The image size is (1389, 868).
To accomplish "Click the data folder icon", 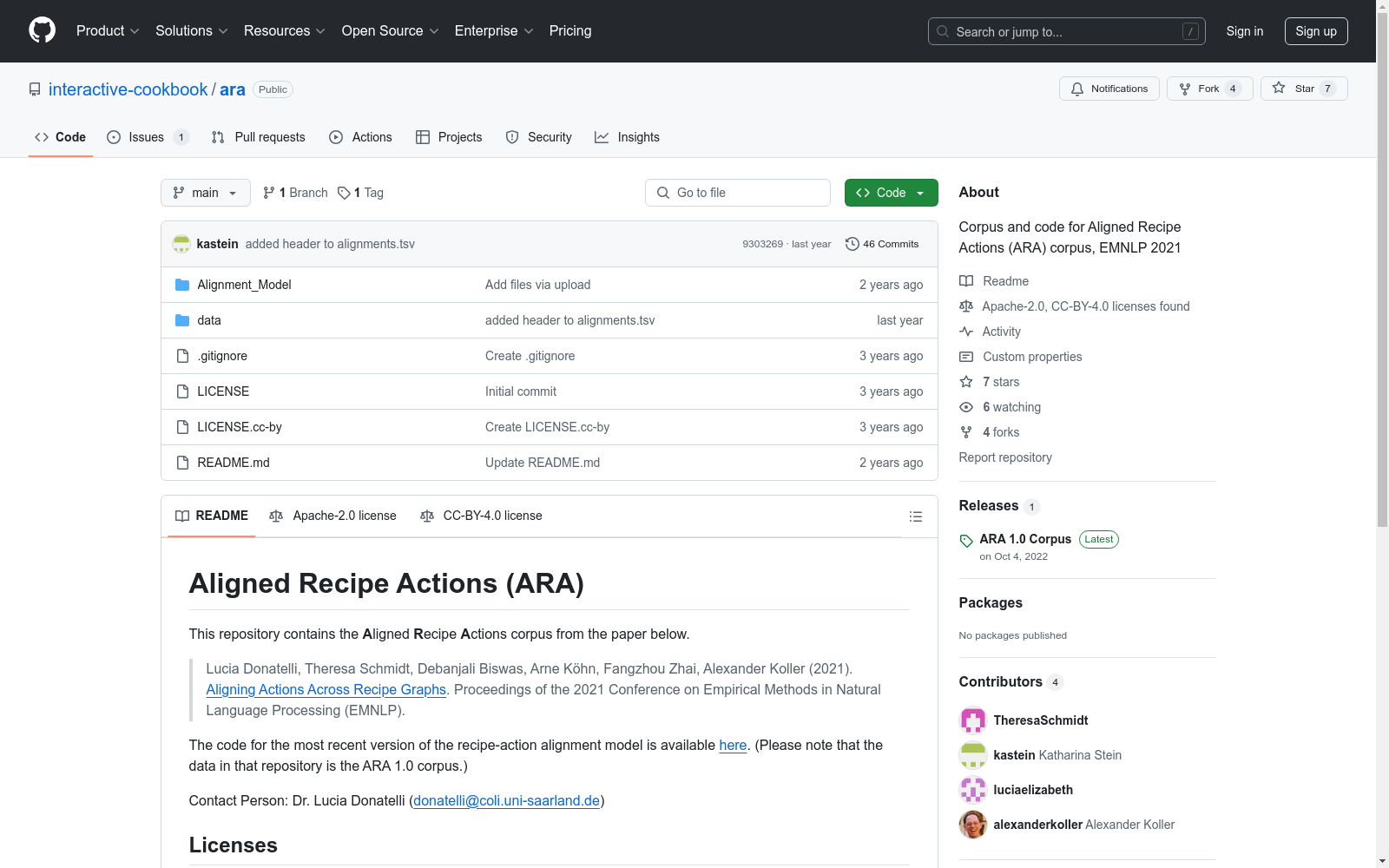I will 182,320.
